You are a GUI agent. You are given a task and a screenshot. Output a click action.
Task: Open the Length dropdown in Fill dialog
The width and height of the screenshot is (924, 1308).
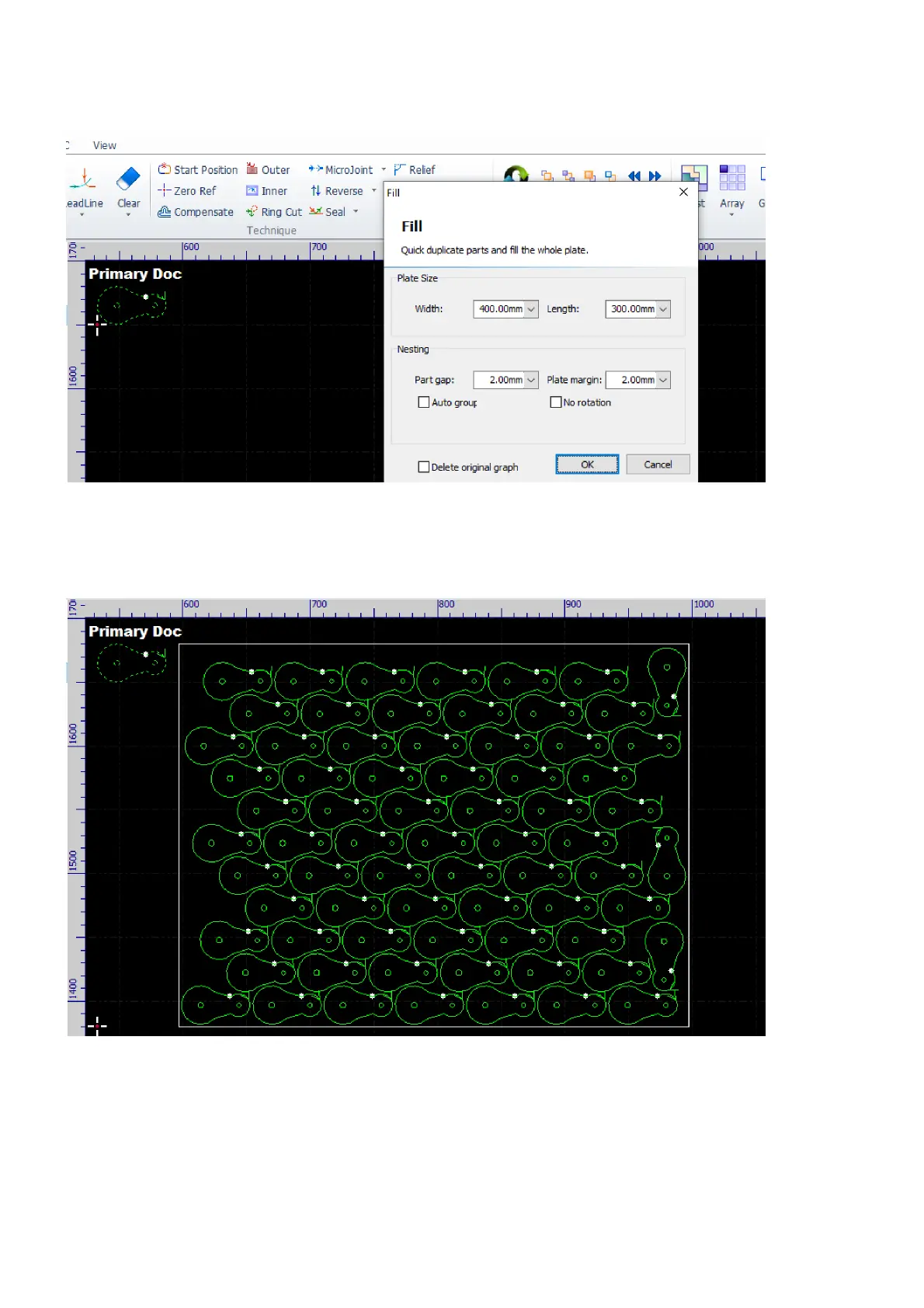663,309
